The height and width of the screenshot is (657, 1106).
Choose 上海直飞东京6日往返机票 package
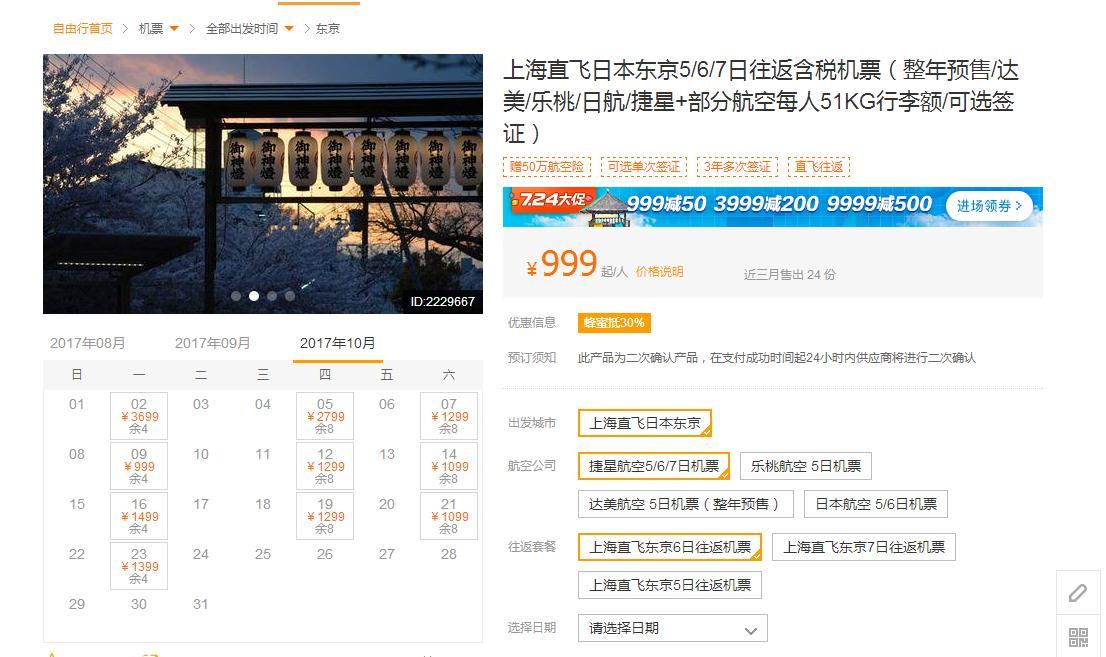tap(670, 548)
